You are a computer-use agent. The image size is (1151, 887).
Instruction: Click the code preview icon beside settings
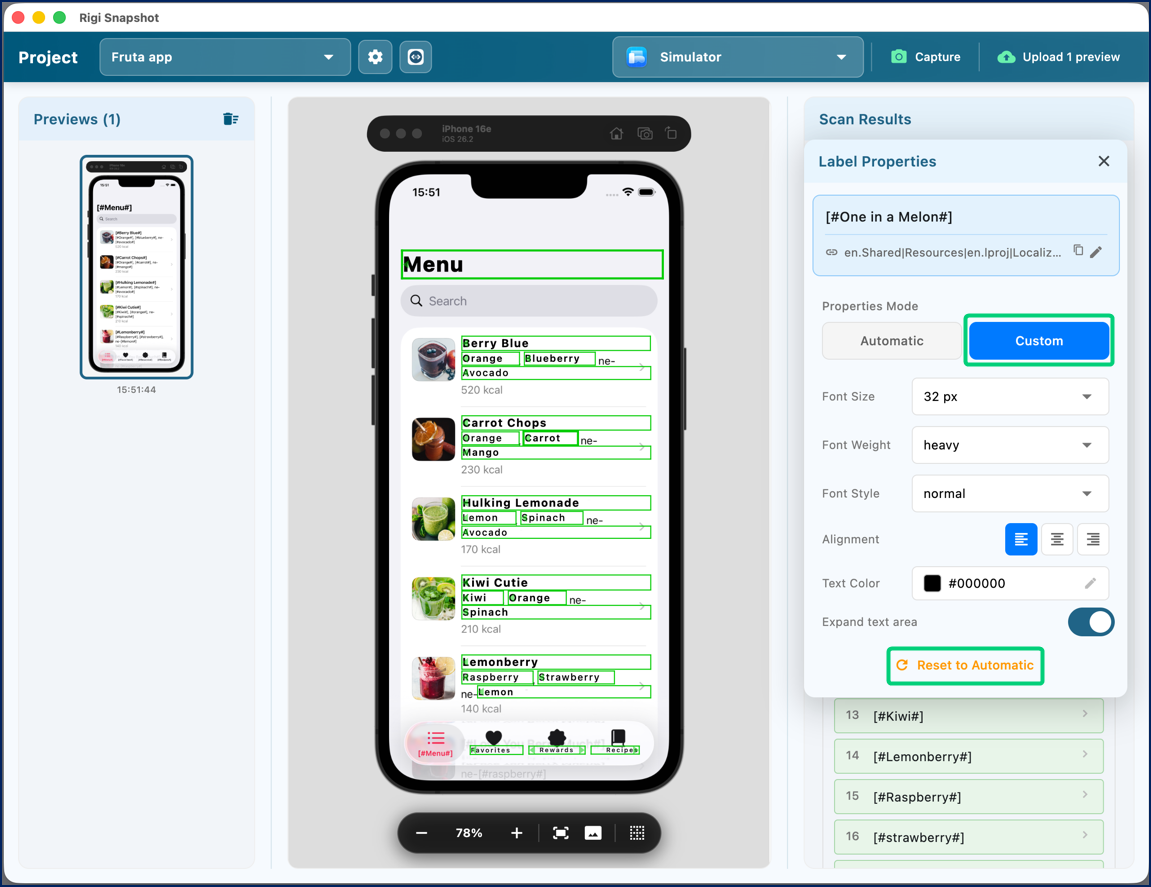click(x=415, y=57)
